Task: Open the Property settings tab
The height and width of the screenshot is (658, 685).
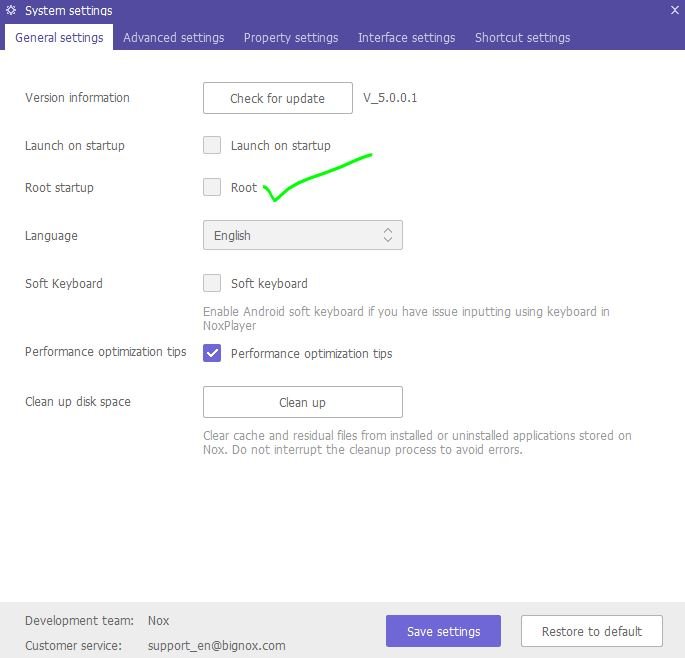Action: pos(291,38)
